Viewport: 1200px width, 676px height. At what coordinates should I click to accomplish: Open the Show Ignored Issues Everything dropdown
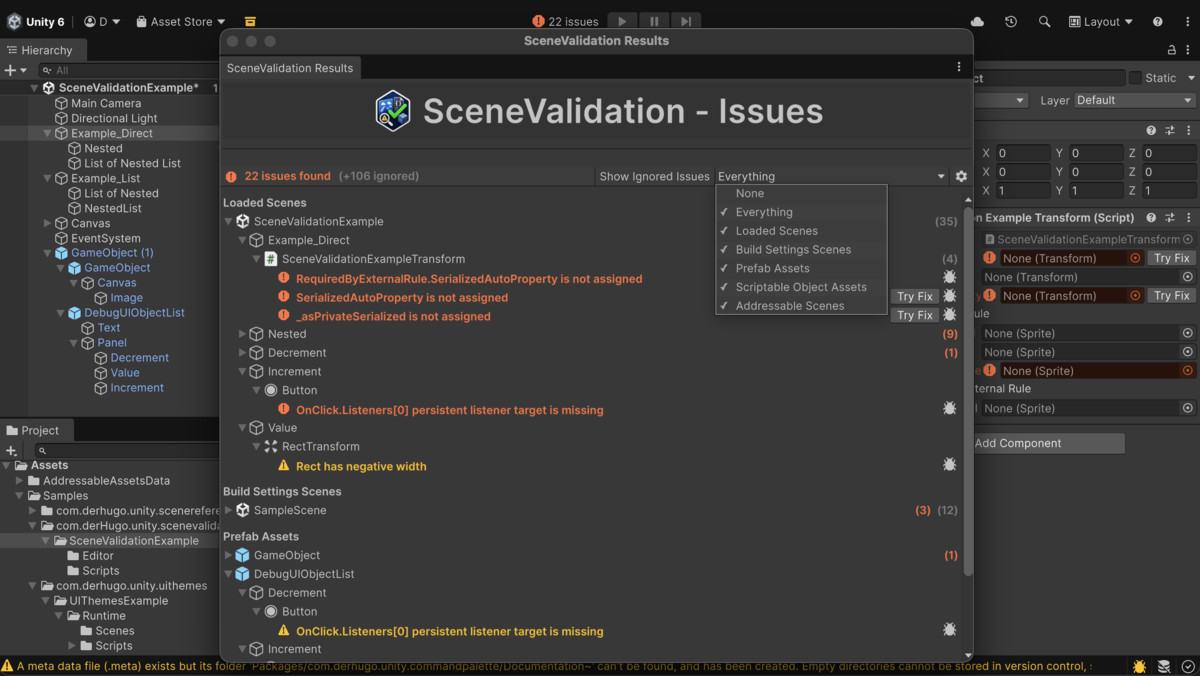click(831, 176)
